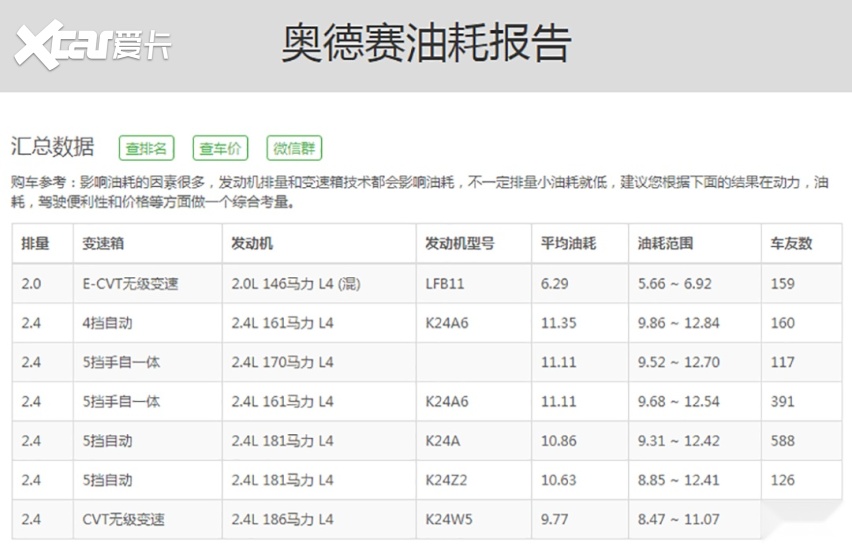Click the 奥德赛油耗报告 page title
Image resolution: width=852 pixels, height=558 pixels.
click(x=426, y=43)
